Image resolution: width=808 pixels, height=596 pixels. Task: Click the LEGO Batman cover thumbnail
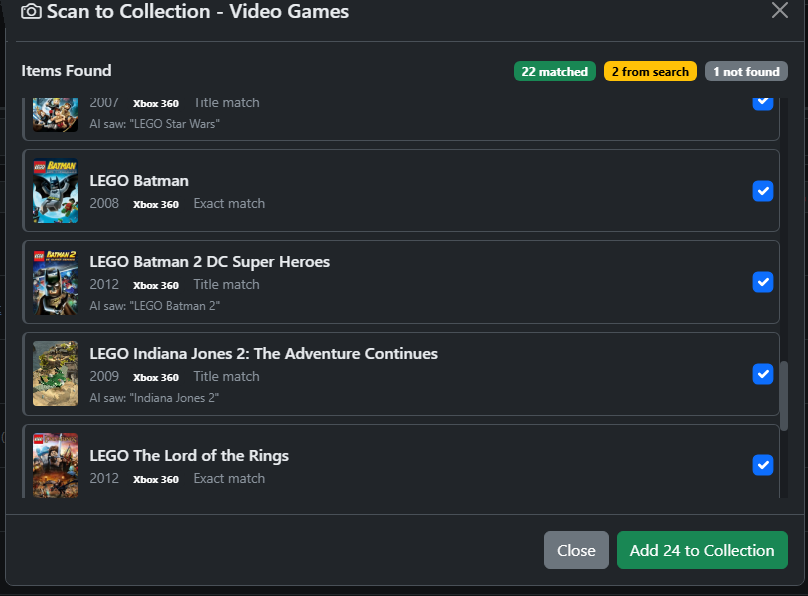click(55, 190)
